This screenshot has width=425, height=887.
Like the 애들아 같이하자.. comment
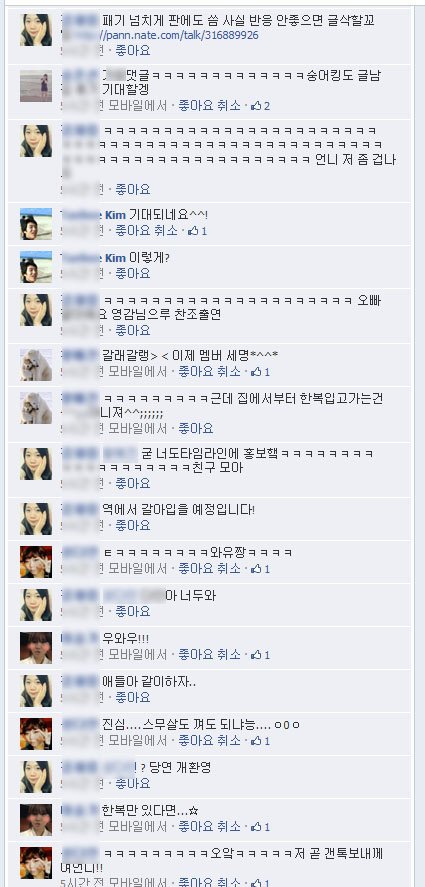pos(133,698)
